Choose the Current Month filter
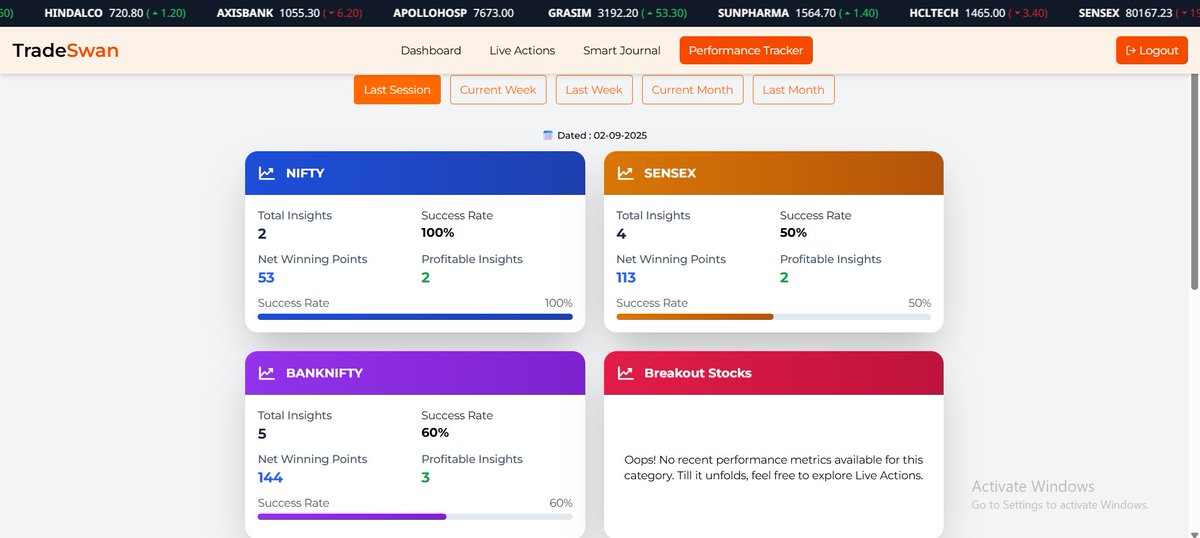Viewport: 1200px width, 538px height. click(692, 89)
